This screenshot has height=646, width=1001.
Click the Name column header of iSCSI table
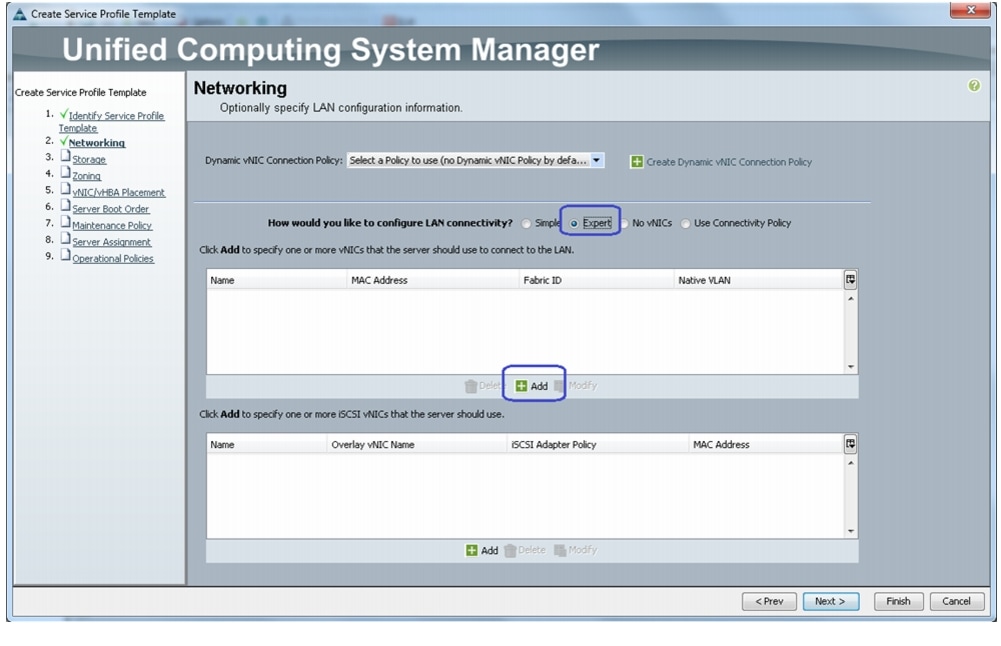(x=266, y=445)
